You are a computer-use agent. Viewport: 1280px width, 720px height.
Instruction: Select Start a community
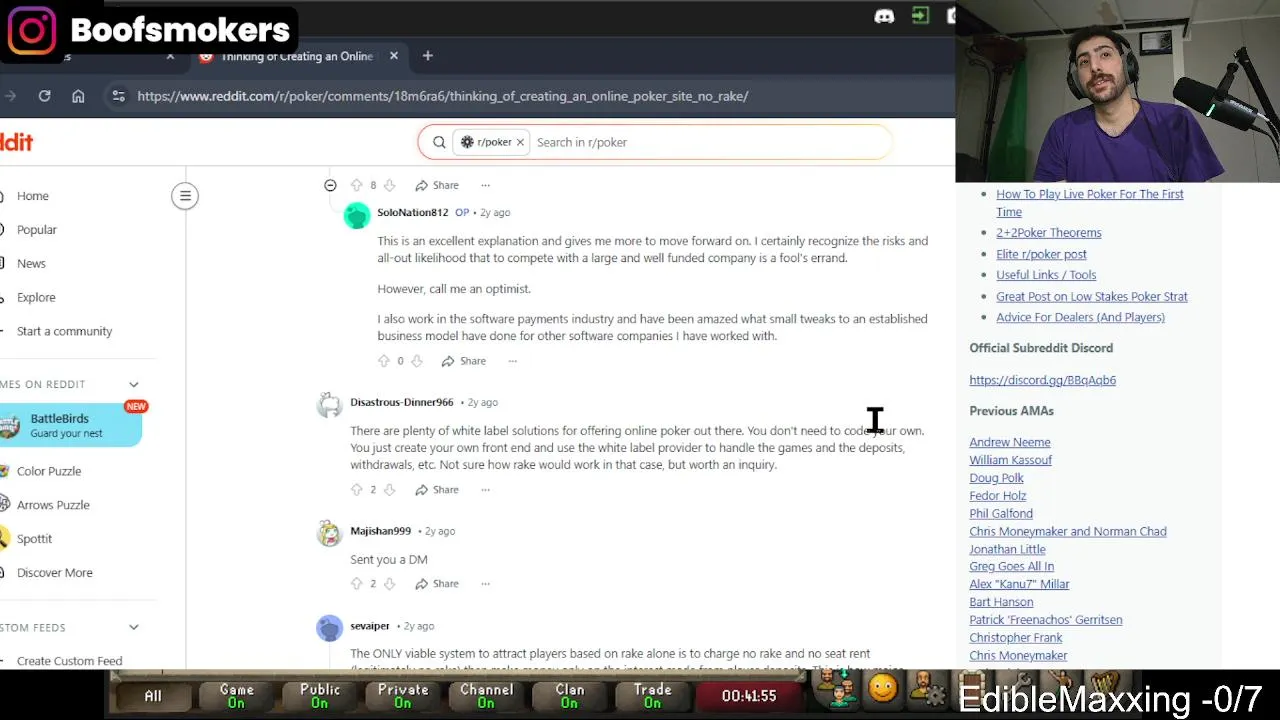point(64,332)
